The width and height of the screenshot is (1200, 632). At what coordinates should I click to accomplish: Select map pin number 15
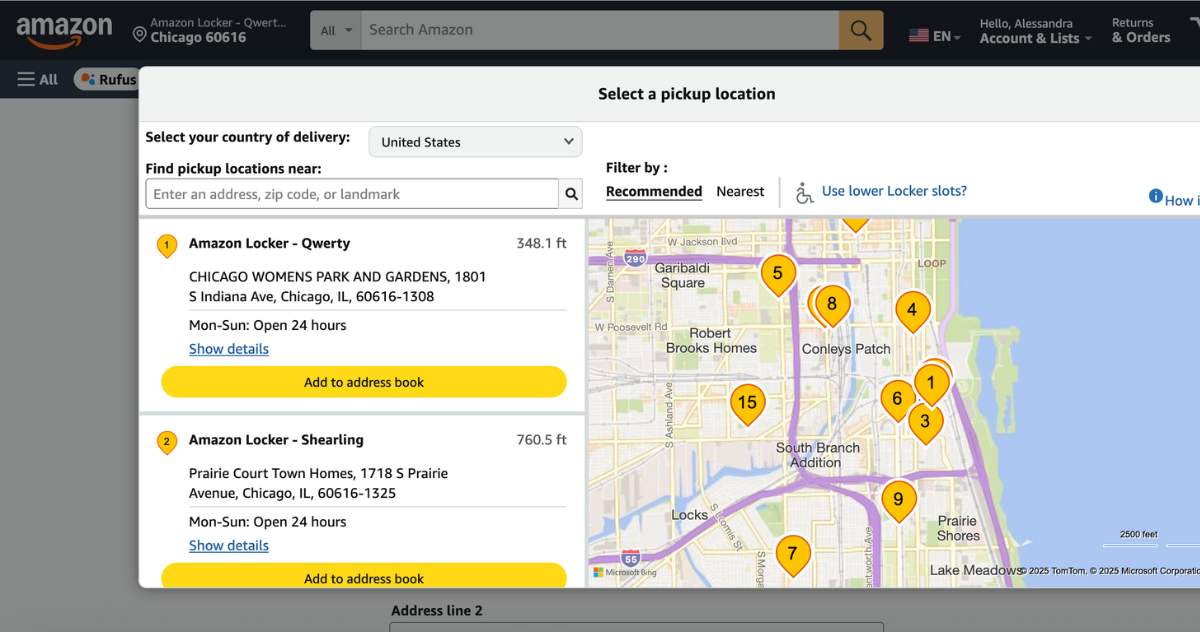tap(747, 404)
